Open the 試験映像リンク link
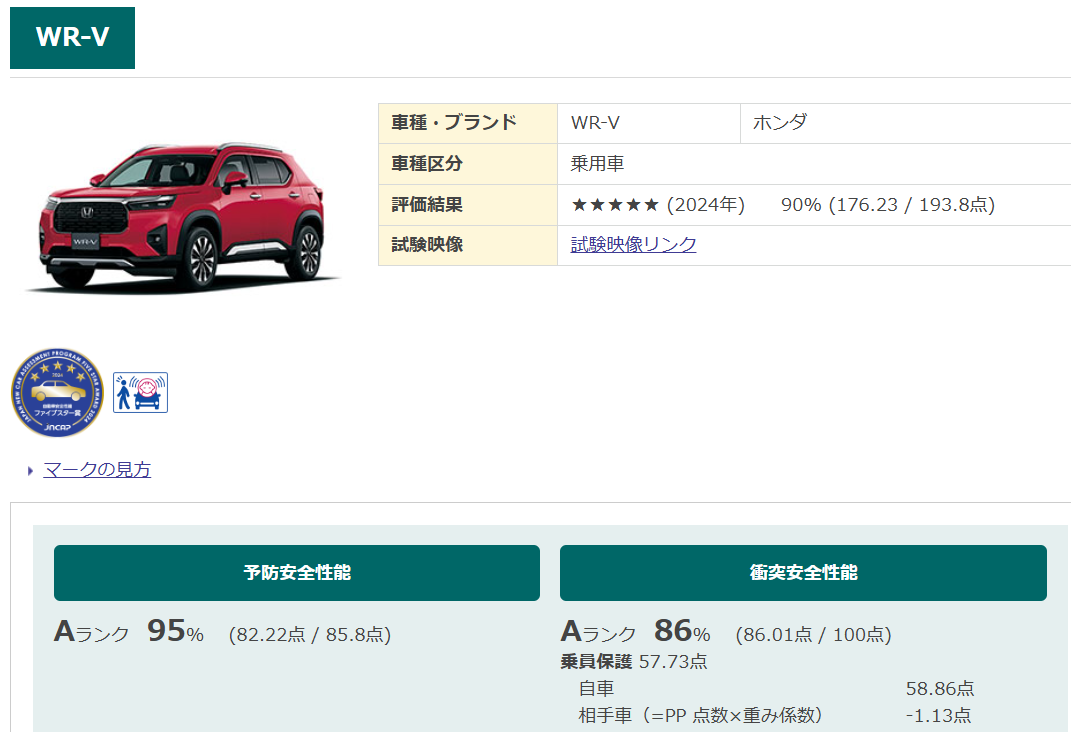This screenshot has width=1071, height=732. tap(633, 244)
